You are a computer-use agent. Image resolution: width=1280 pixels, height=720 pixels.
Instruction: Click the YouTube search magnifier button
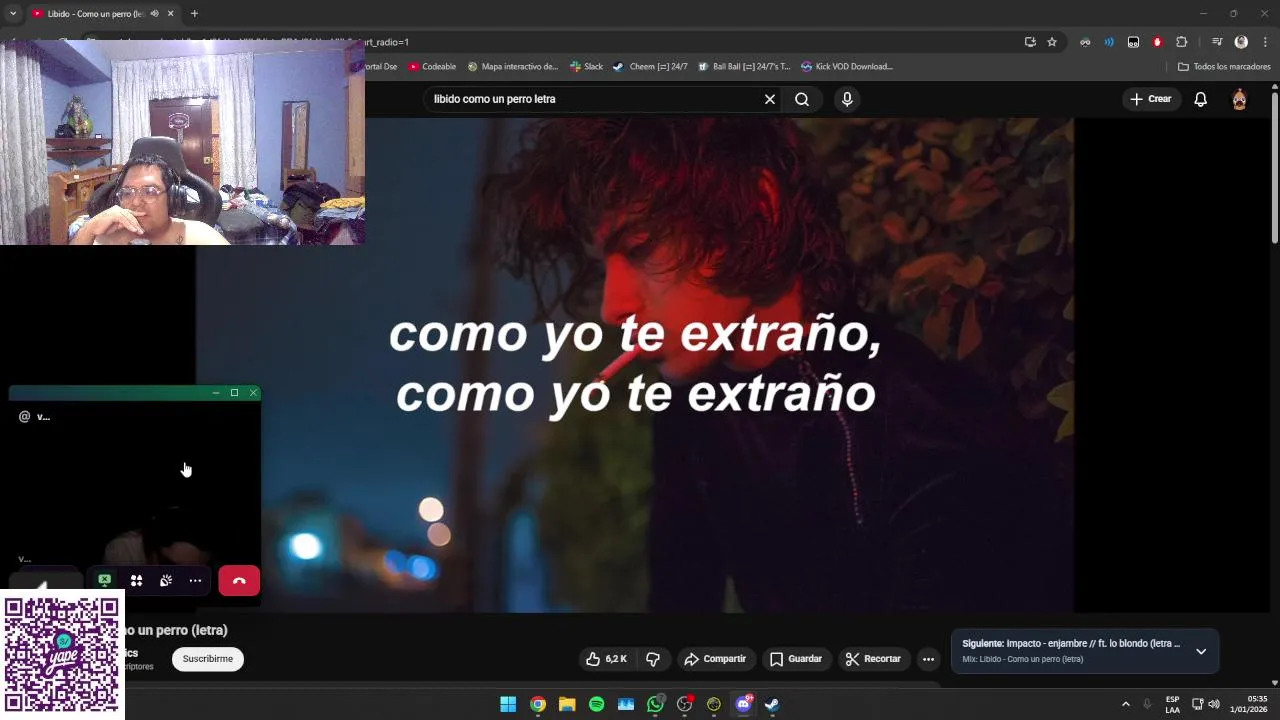tap(802, 99)
